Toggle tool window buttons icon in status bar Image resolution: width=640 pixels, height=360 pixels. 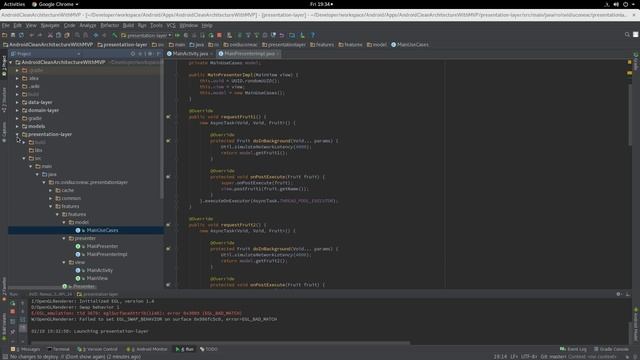pos(5,357)
